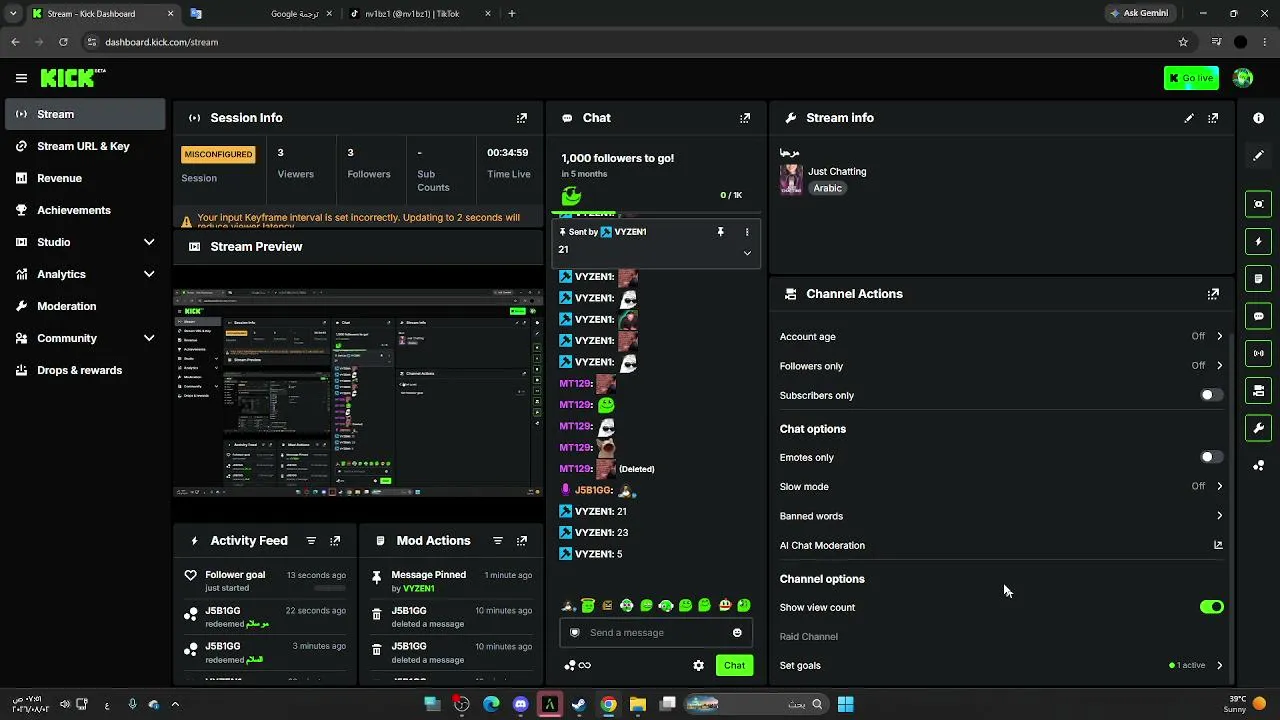Open pinned message more options
The image size is (1280, 720).
pos(747,232)
